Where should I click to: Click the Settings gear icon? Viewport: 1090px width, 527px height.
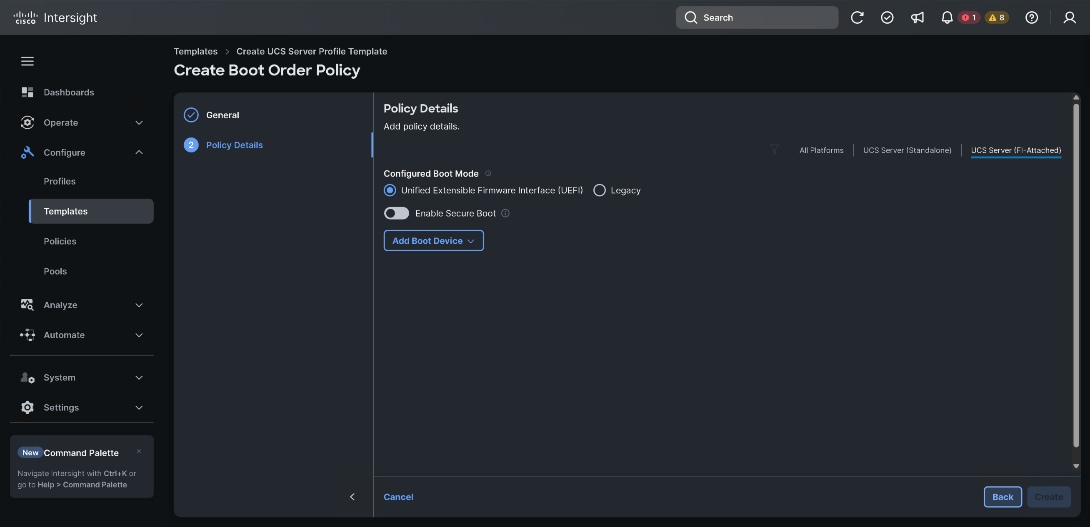[27, 407]
